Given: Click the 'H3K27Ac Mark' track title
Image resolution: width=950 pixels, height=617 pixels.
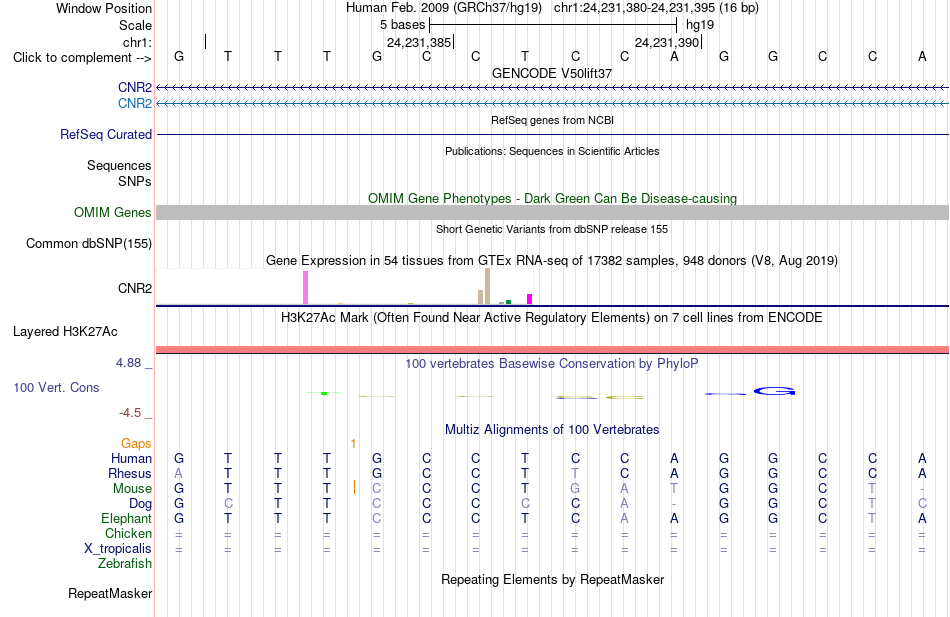Looking at the screenshot, I should [x=552, y=318].
